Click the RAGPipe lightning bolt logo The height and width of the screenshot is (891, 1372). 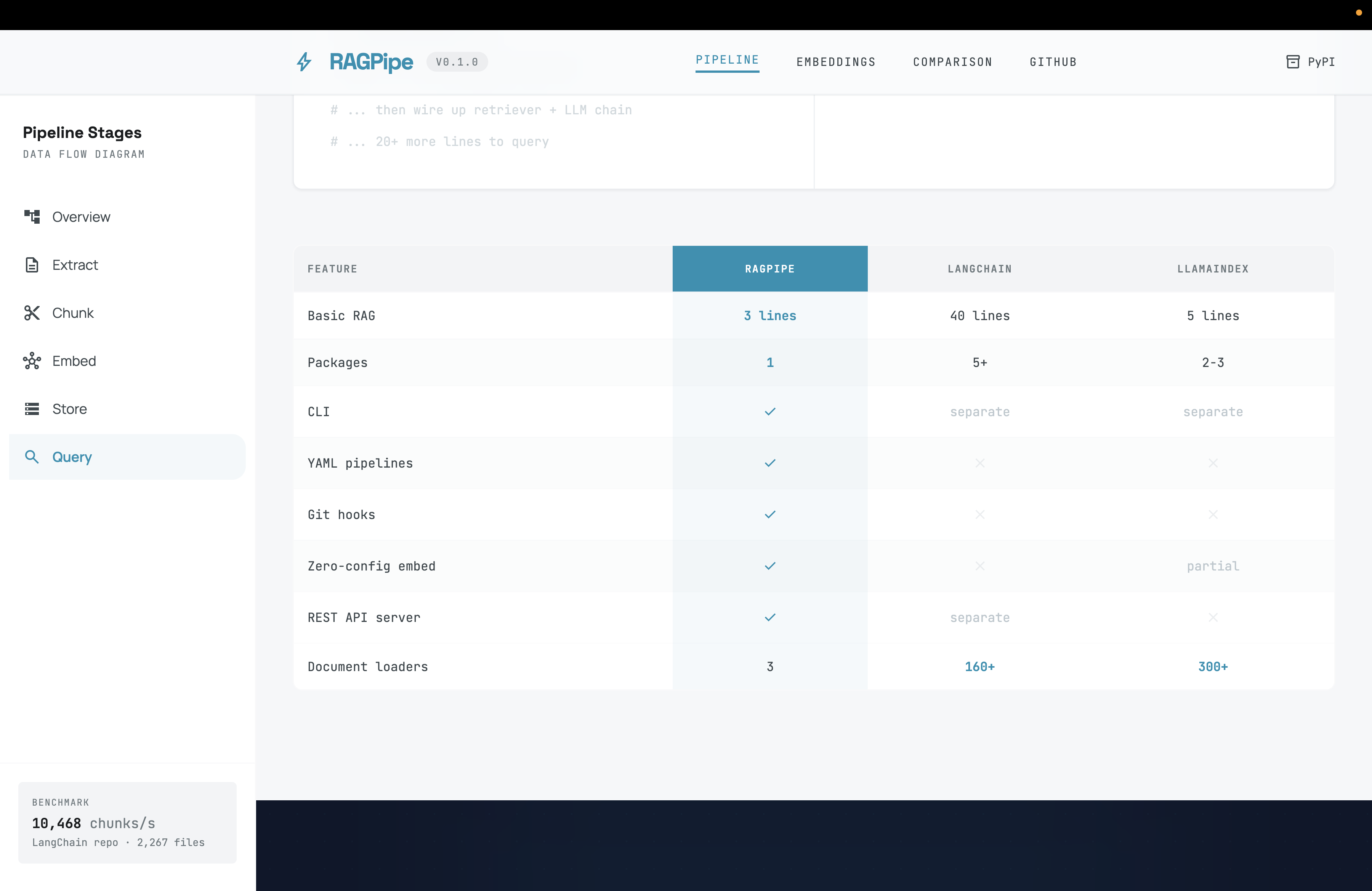tap(304, 62)
